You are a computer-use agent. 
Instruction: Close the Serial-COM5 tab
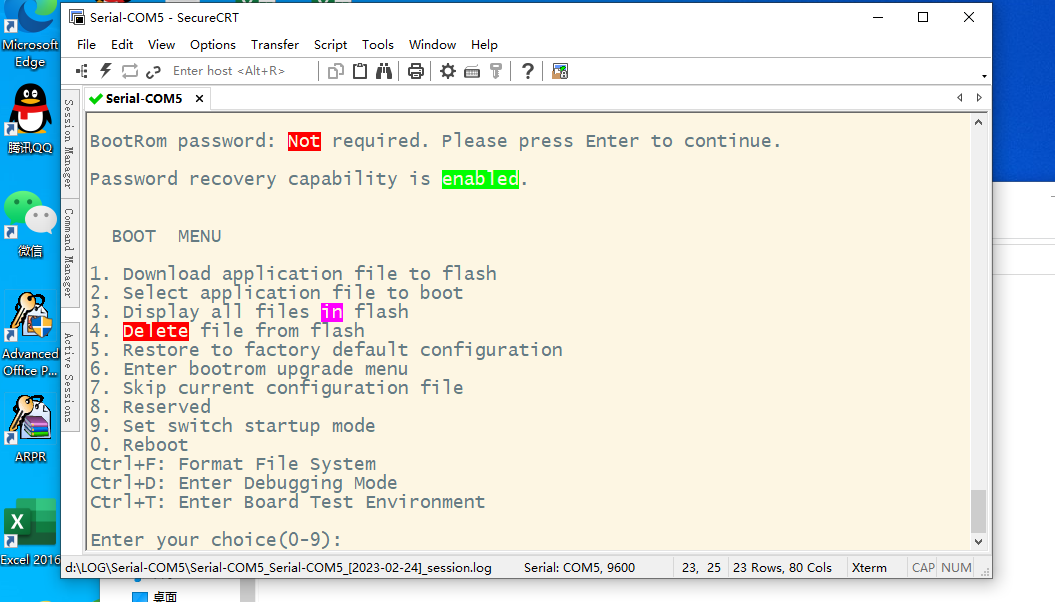(x=199, y=99)
